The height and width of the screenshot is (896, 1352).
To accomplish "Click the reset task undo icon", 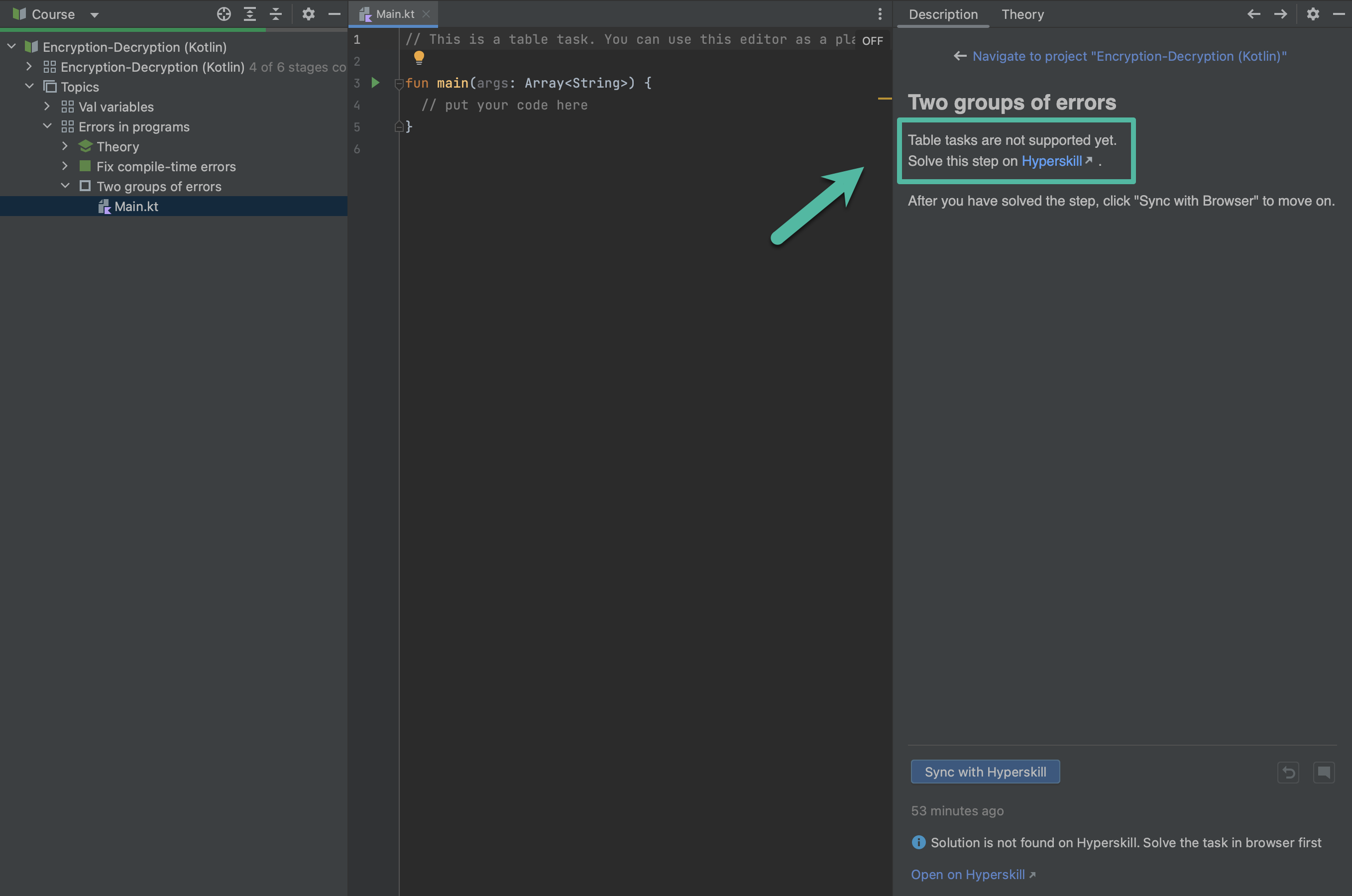I will [x=1288, y=773].
